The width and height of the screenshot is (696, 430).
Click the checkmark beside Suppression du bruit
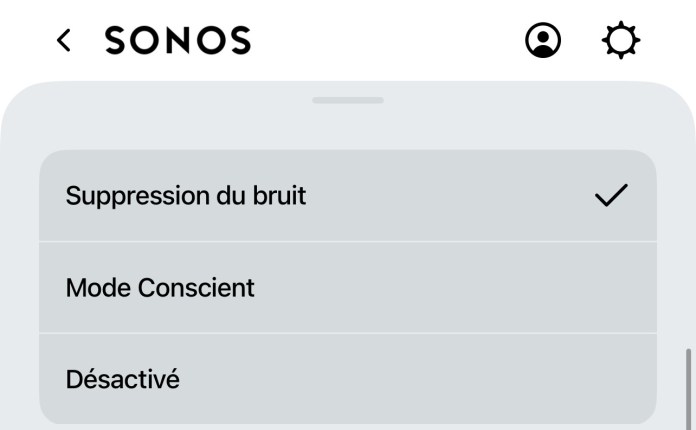[611, 195]
